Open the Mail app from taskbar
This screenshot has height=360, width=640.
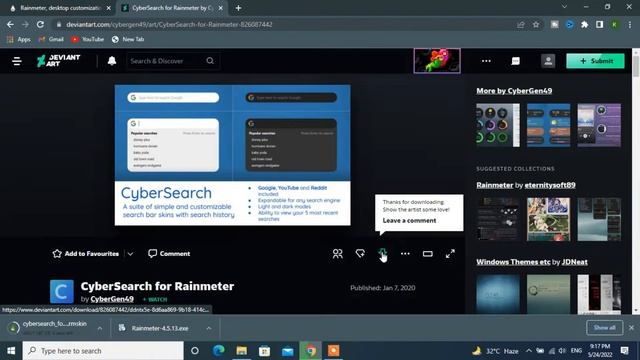click(x=287, y=351)
